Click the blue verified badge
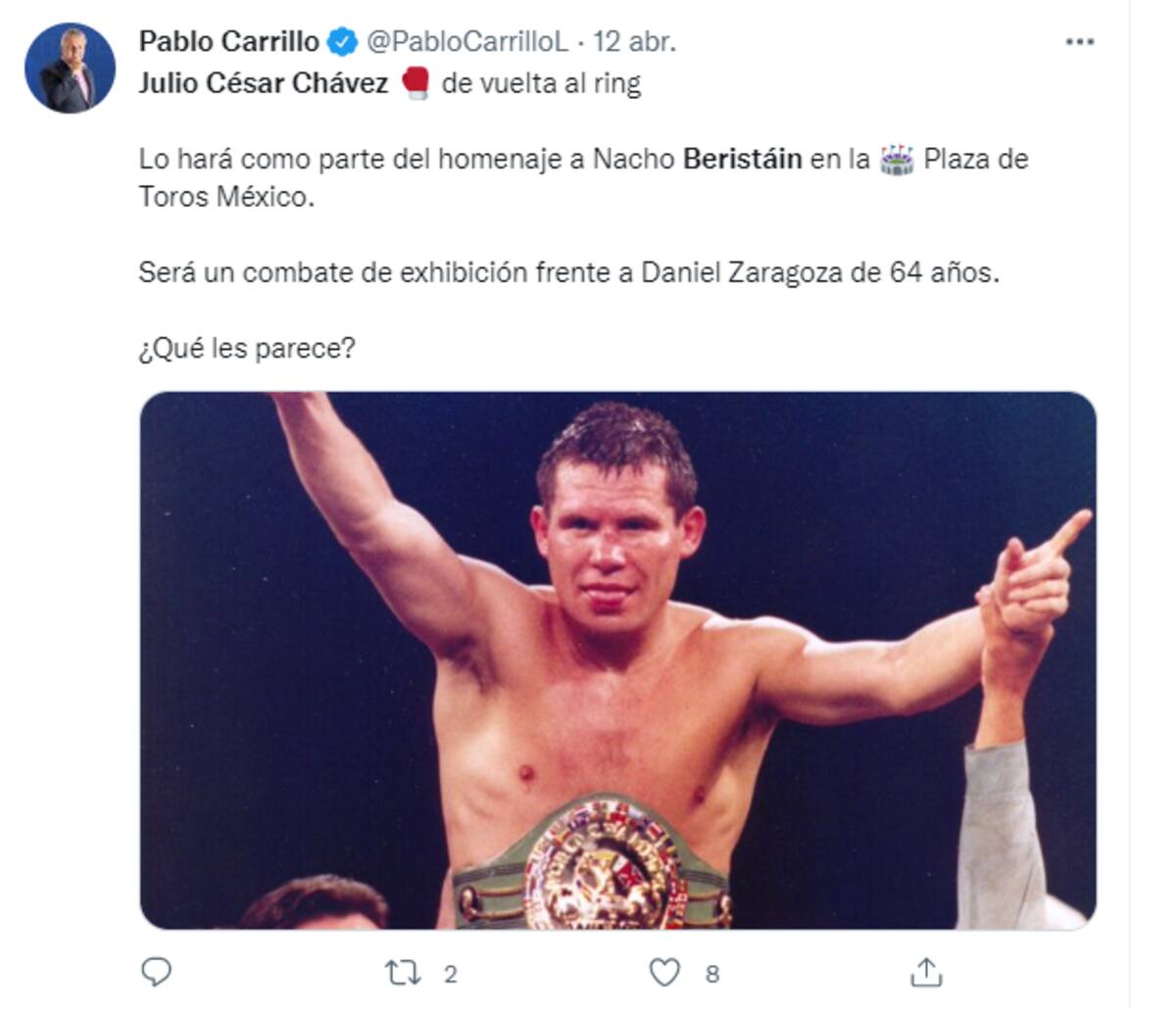The image size is (1176, 1009). tap(341, 41)
